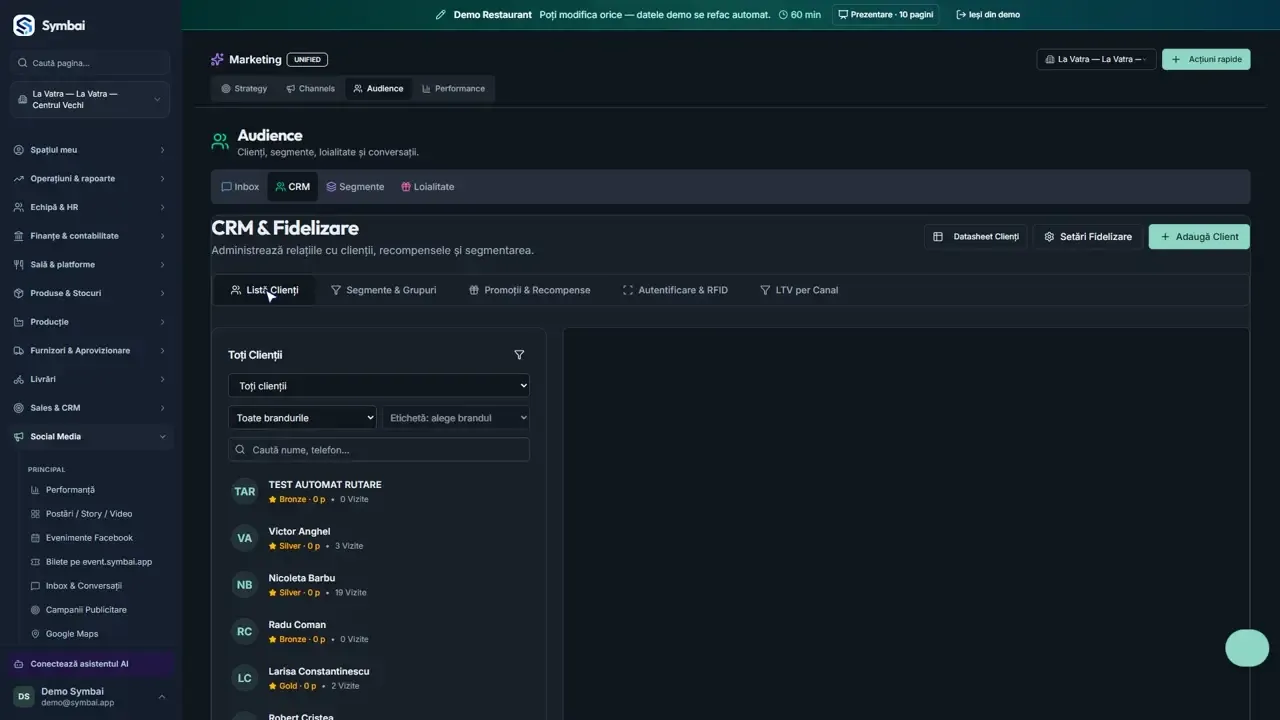Open the Performance marketing tab

(453, 89)
